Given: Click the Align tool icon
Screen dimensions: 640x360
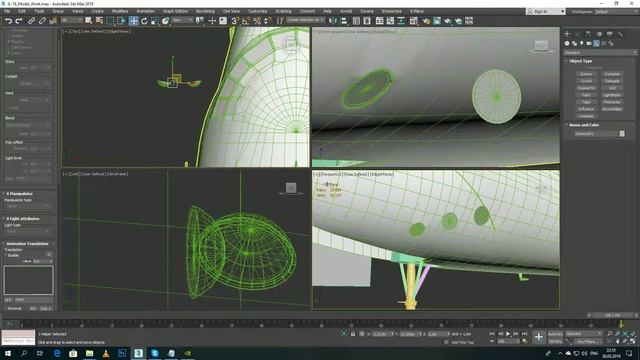Looking at the screenshot, I should [x=344, y=20].
